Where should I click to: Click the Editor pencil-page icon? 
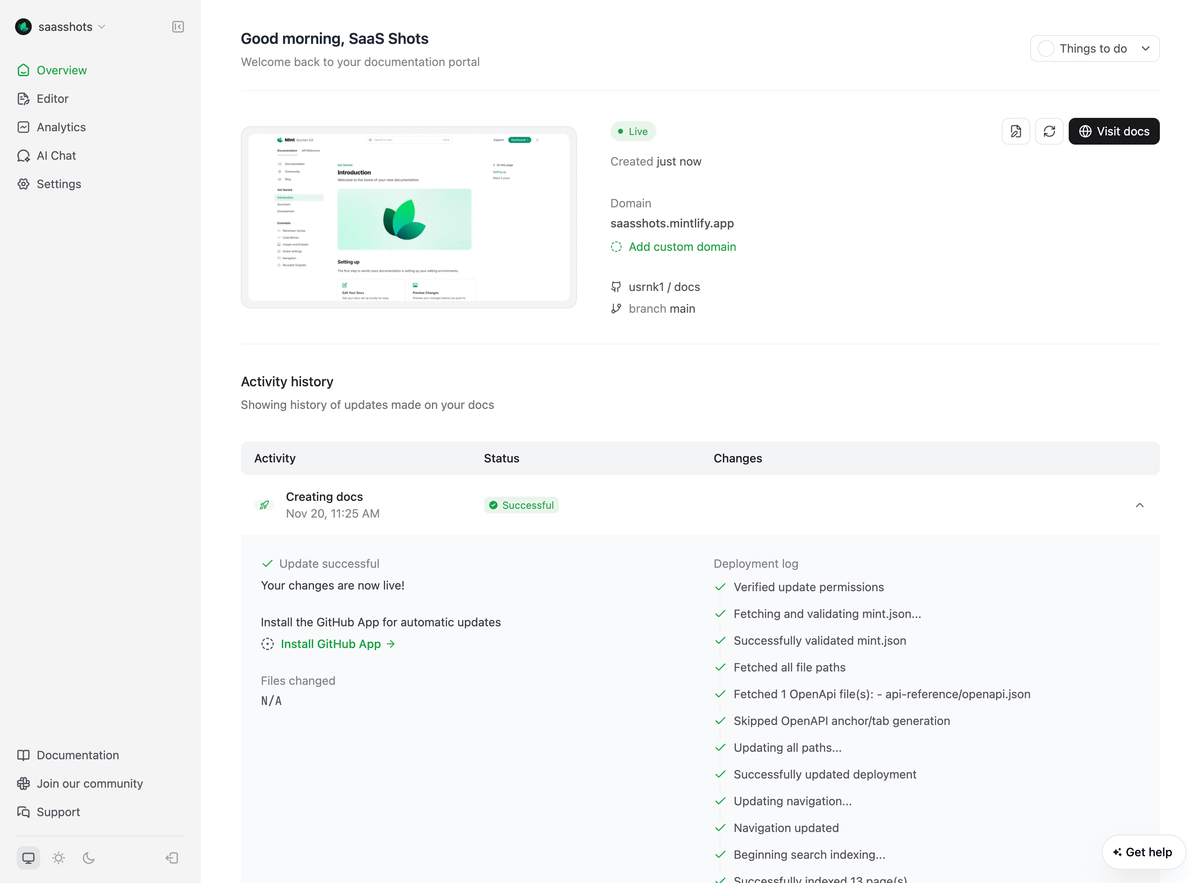tap(24, 99)
